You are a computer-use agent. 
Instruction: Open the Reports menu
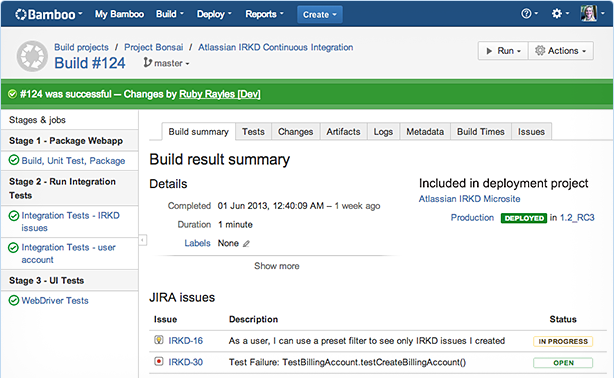(x=264, y=14)
